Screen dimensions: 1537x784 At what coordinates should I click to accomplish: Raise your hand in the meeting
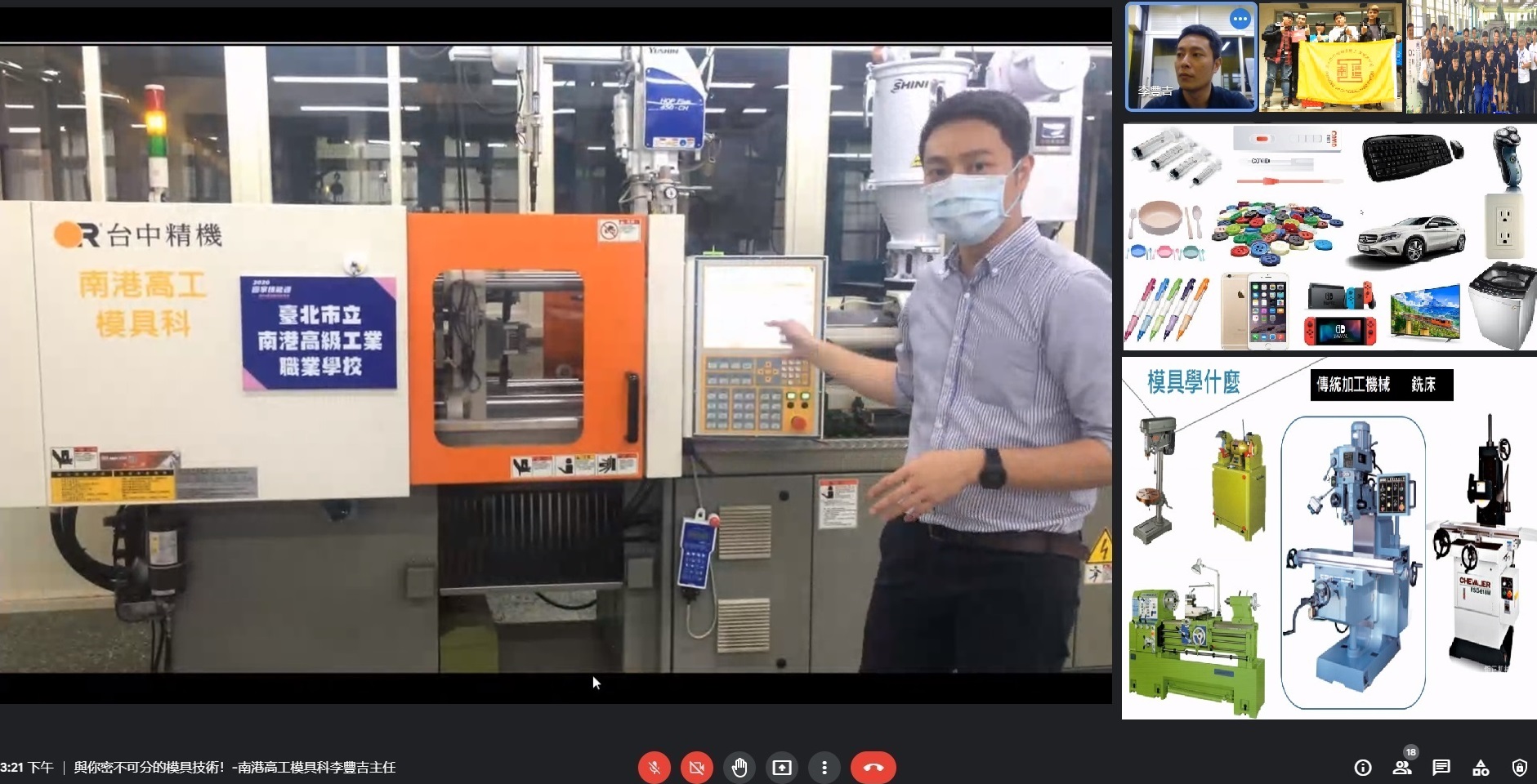pyautogui.click(x=739, y=768)
